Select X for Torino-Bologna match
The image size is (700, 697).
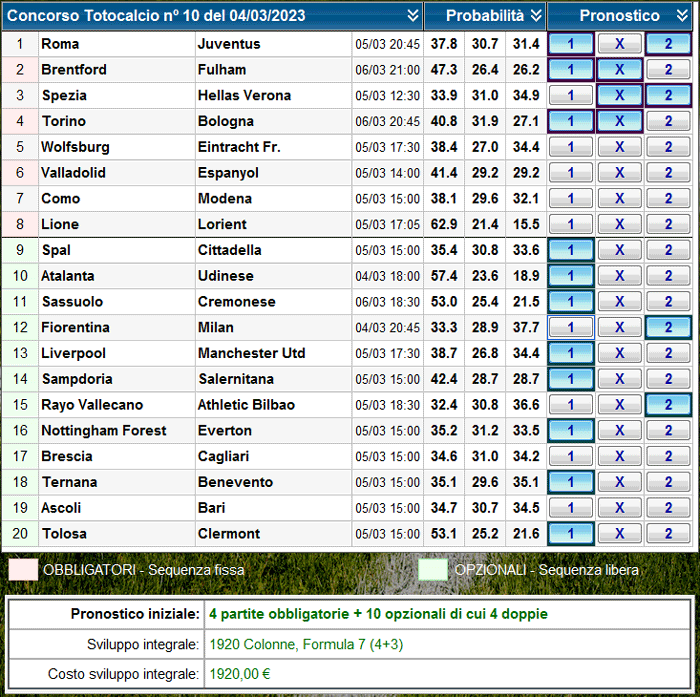click(x=619, y=122)
